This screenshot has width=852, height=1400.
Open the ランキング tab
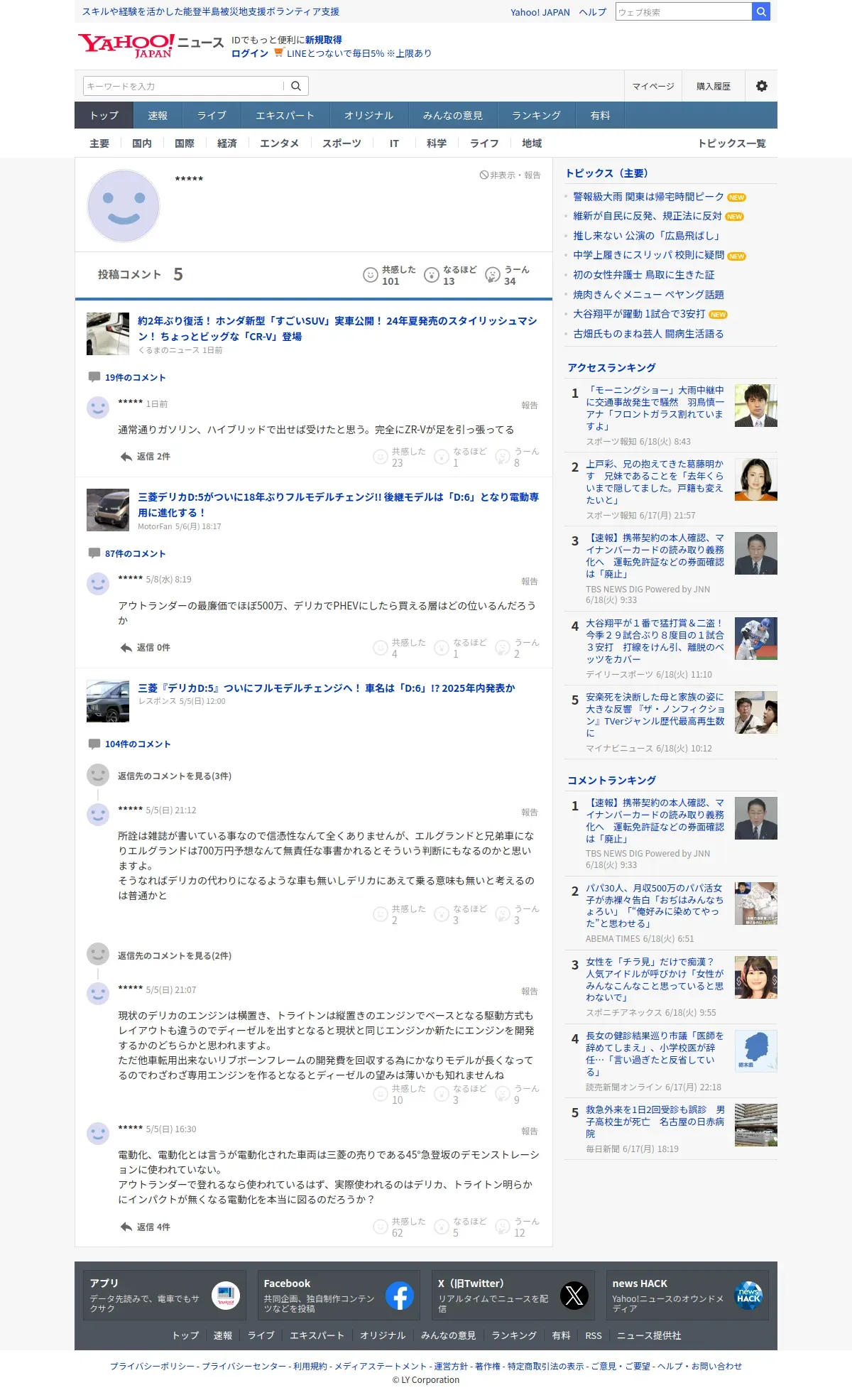point(537,115)
